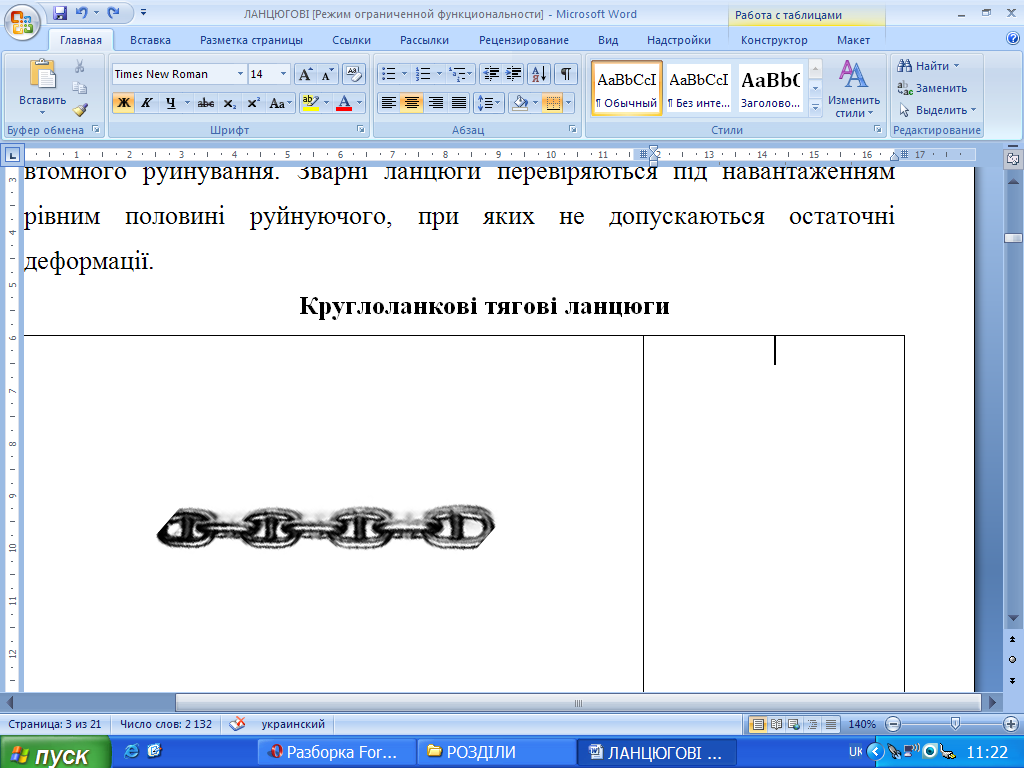Toggle bold formatting Ж
The height and width of the screenshot is (768, 1024).
(x=123, y=103)
